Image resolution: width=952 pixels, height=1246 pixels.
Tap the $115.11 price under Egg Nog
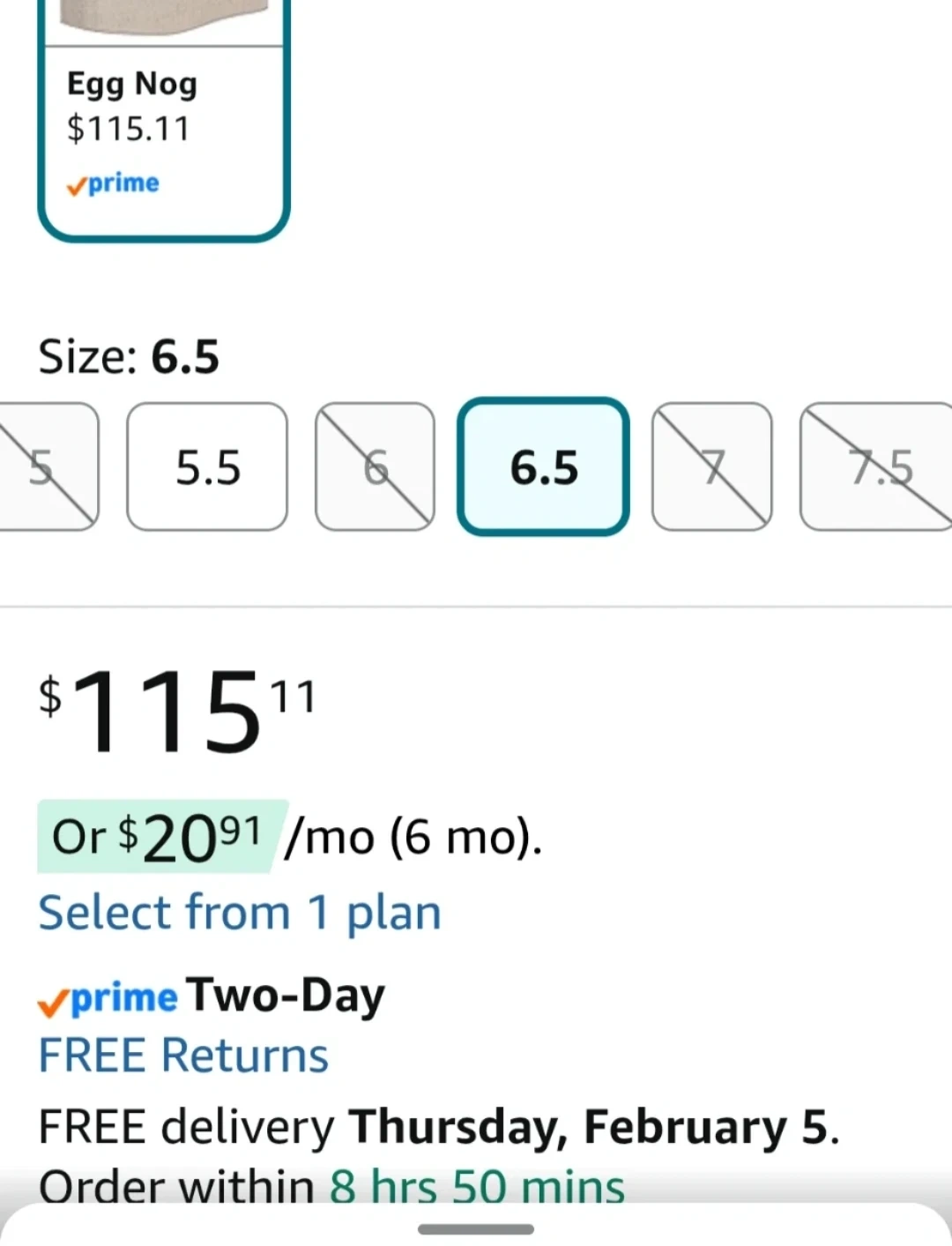(x=129, y=130)
